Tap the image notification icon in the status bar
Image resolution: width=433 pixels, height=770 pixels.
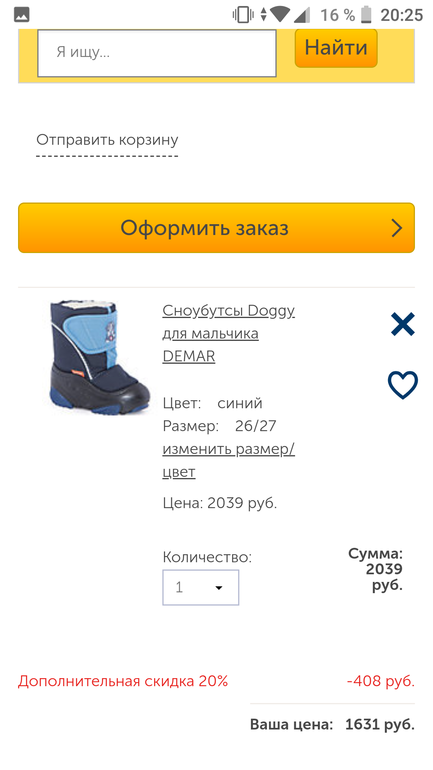[x=22, y=15]
